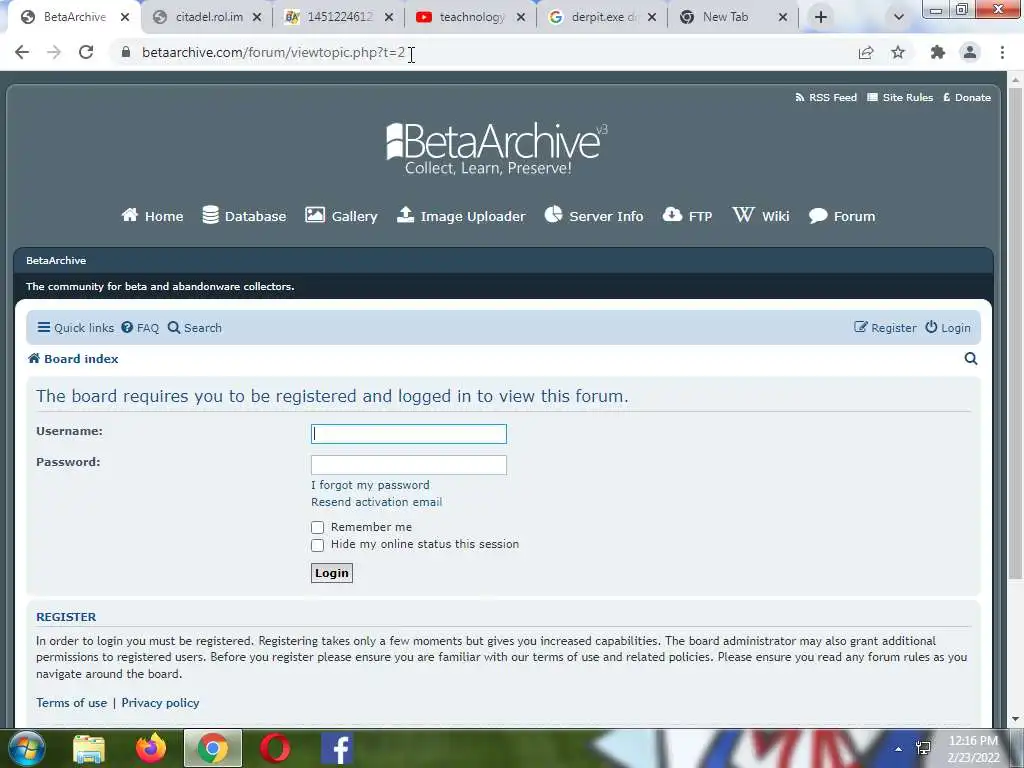Viewport: 1024px width, 768px height.
Task: Open the Gallery navigation item
Action: 341,216
